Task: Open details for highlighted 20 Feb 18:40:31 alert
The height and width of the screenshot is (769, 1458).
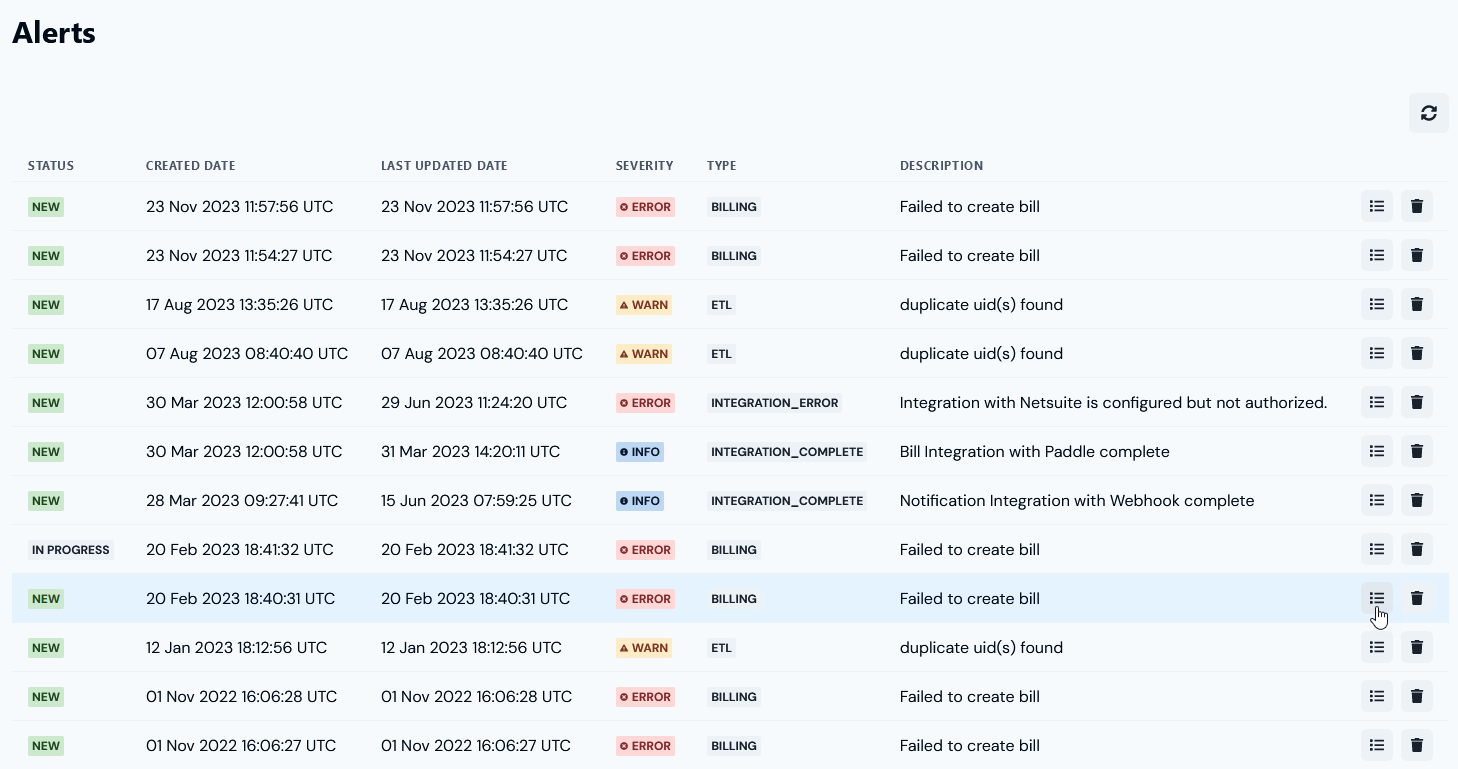Action: (1377, 599)
